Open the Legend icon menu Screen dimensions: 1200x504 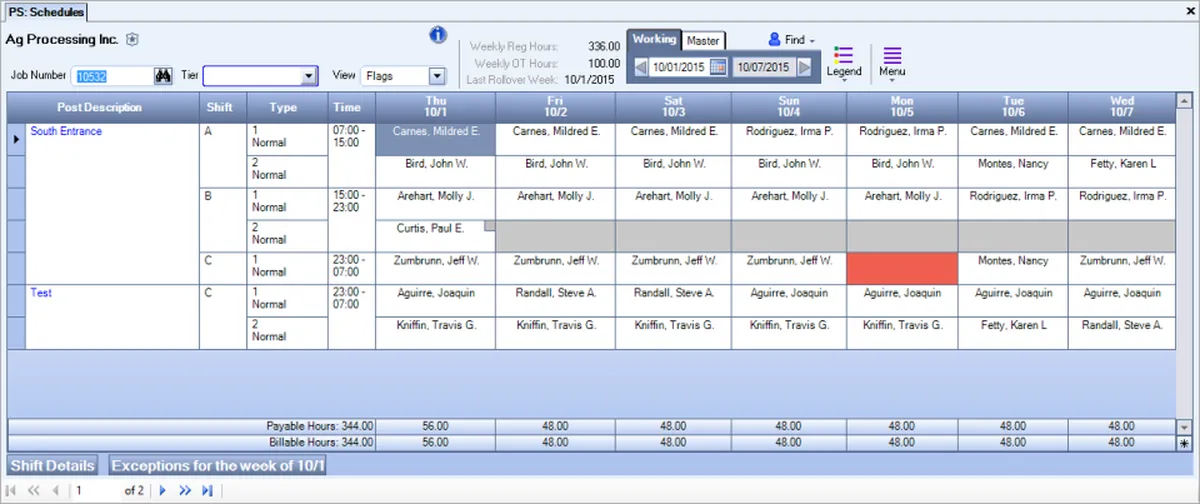pos(844,63)
